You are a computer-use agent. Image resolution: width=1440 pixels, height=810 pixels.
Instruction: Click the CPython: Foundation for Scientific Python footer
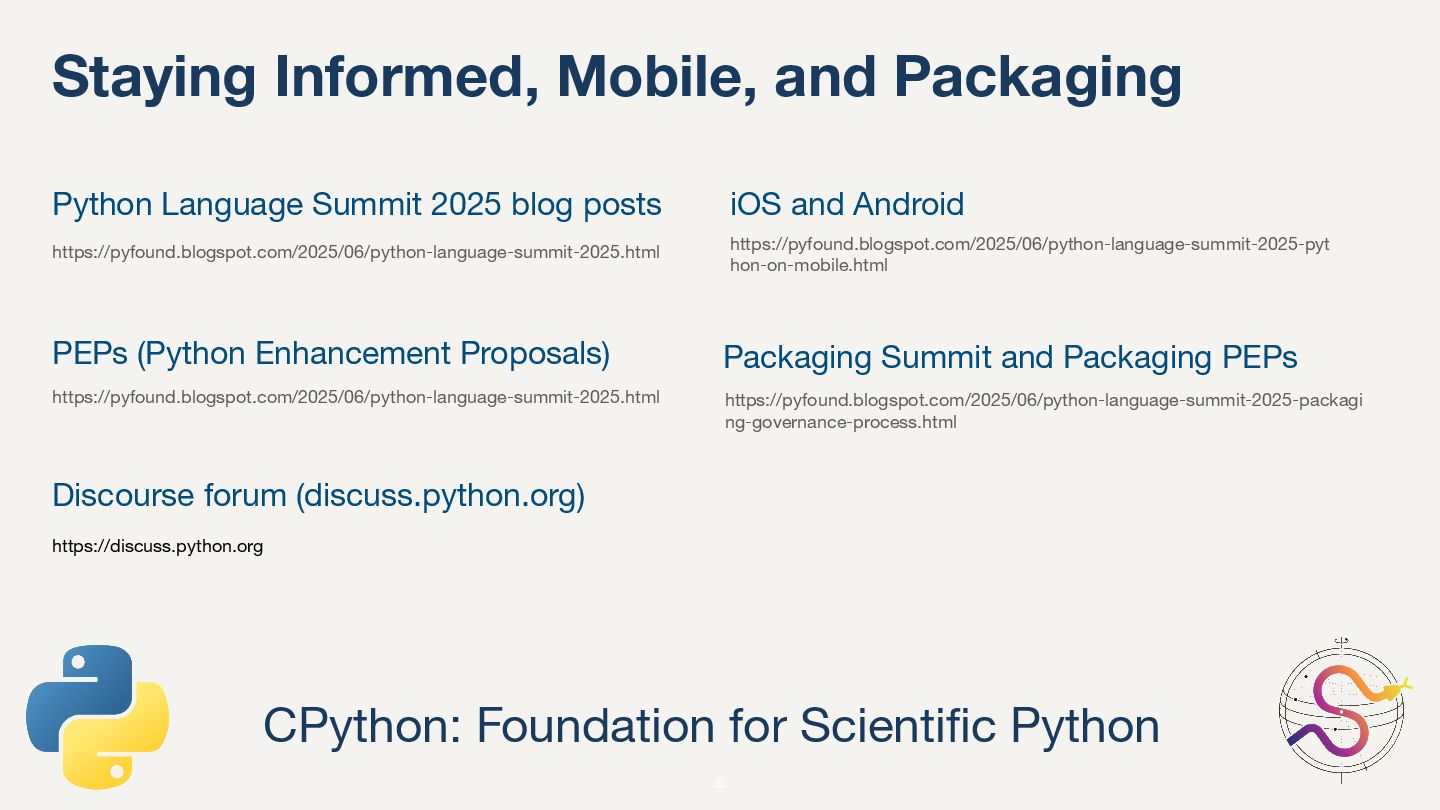tap(711, 725)
